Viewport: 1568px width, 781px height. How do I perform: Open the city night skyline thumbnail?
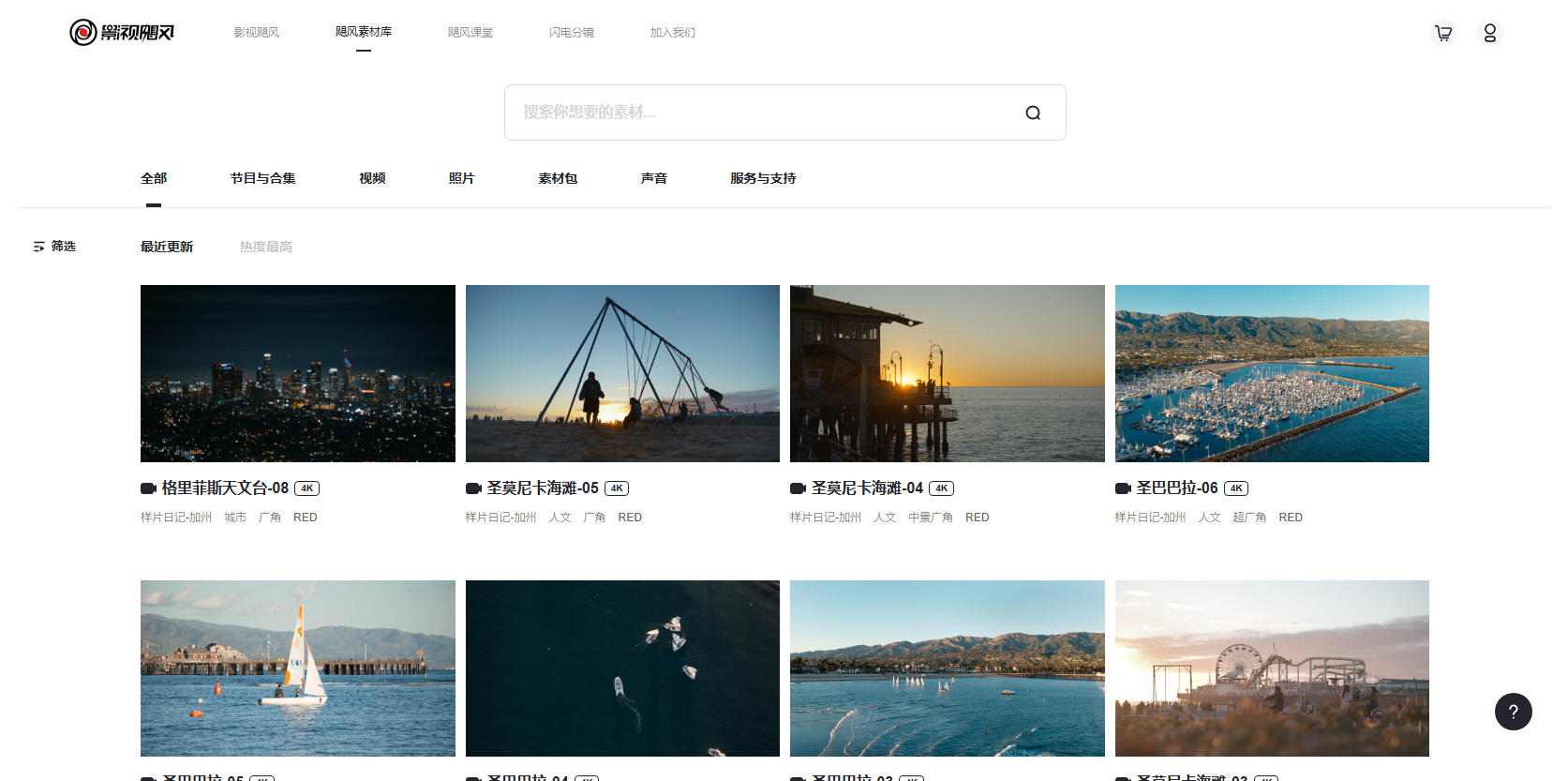(x=298, y=373)
